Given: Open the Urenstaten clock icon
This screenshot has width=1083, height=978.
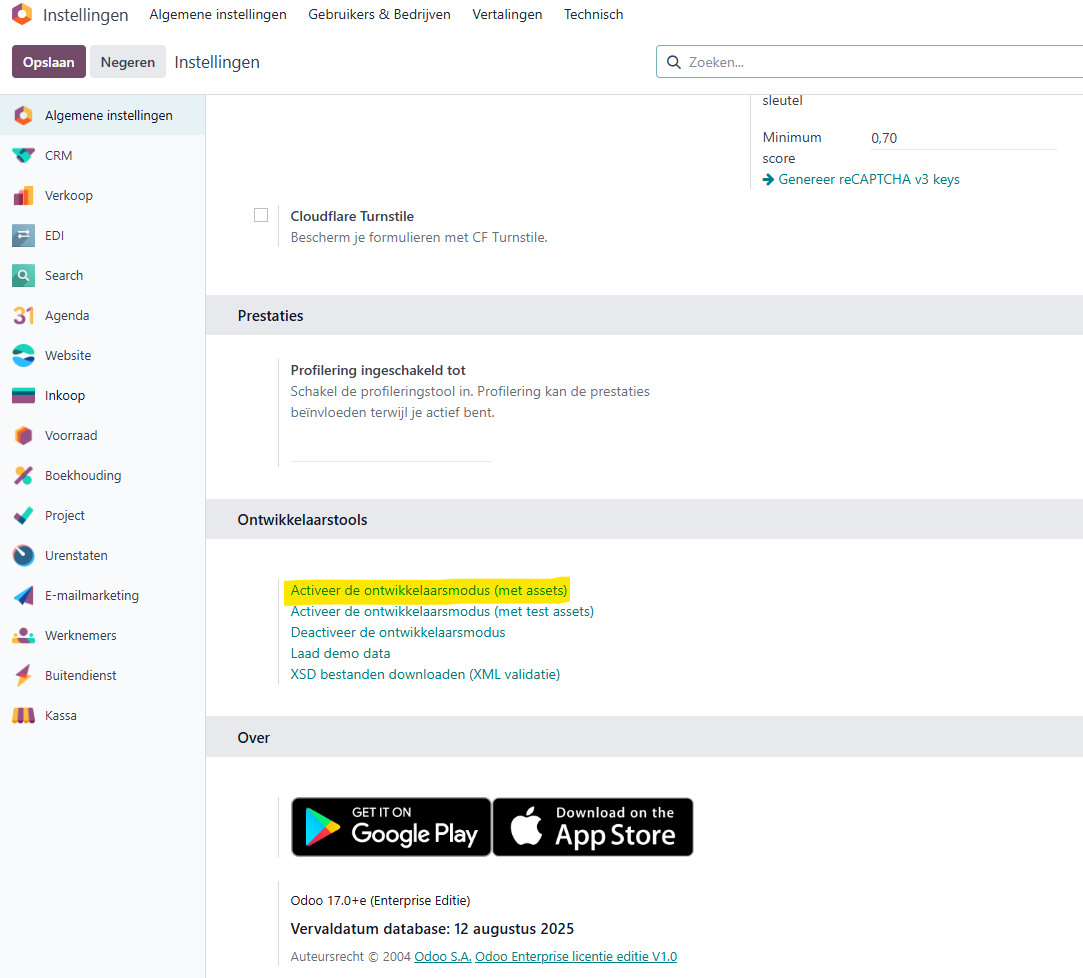Looking at the screenshot, I should pyautogui.click(x=23, y=556).
